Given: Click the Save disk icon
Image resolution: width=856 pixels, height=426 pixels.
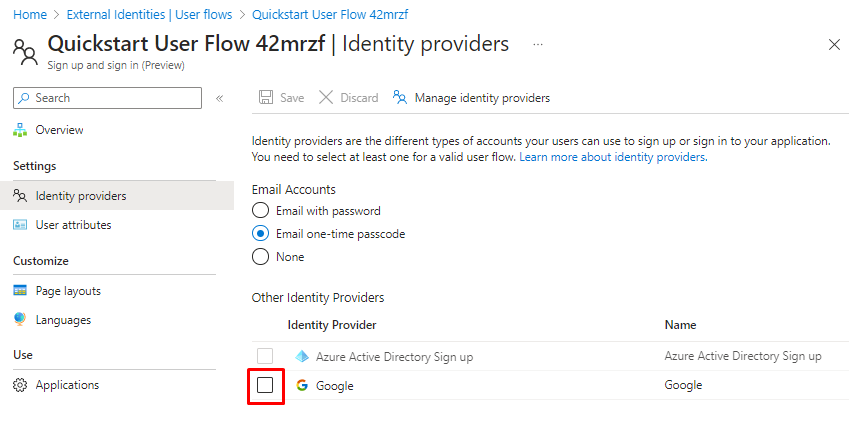Looking at the screenshot, I should [266, 98].
